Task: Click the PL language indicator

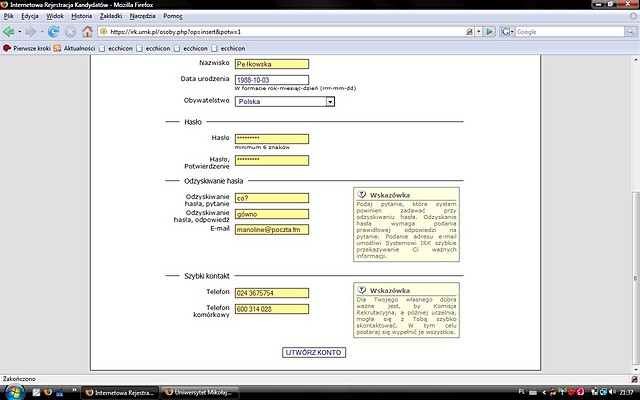Action: coord(522,392)
